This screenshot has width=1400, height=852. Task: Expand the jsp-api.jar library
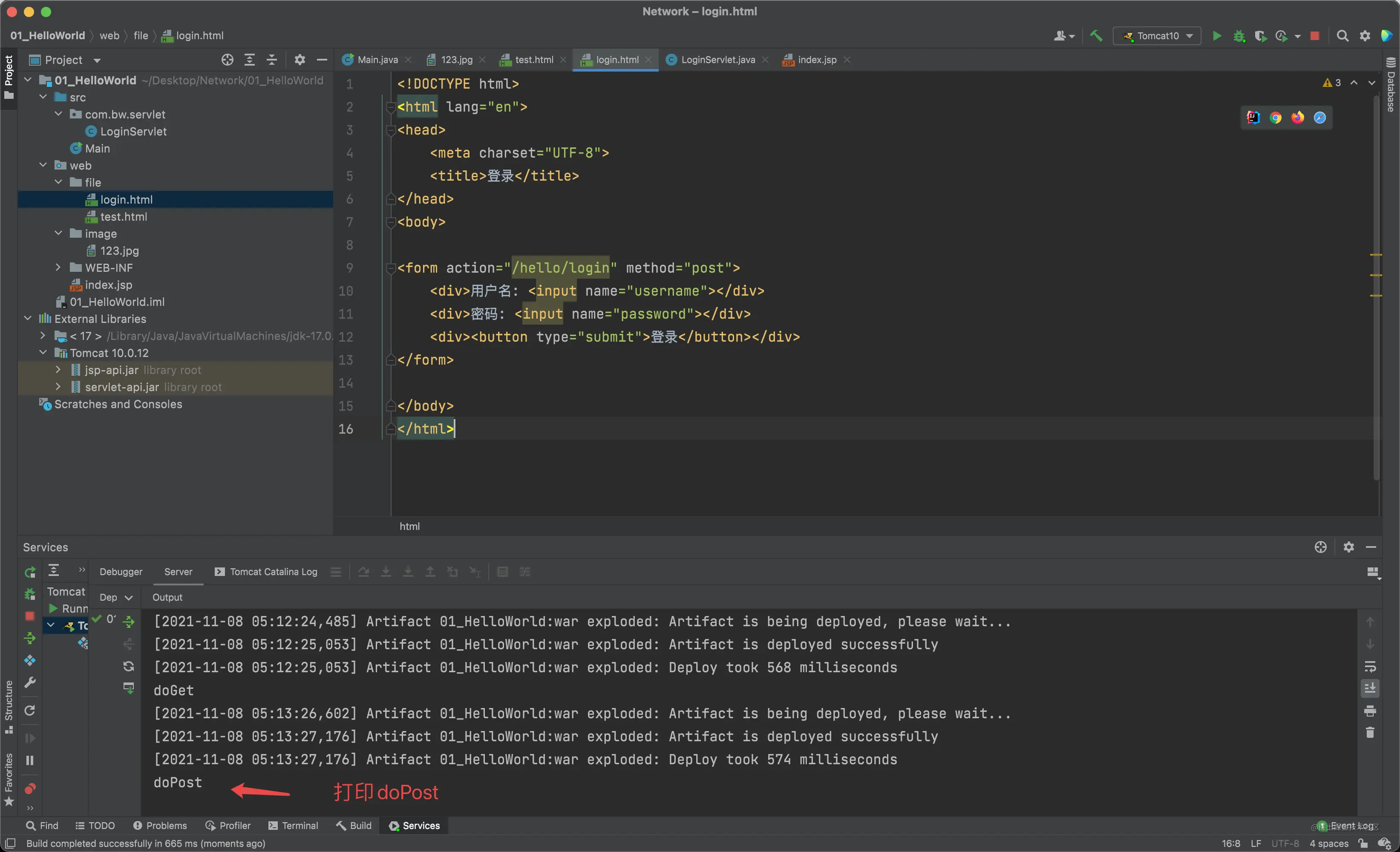pyautogui.click(x=58, y=370)
